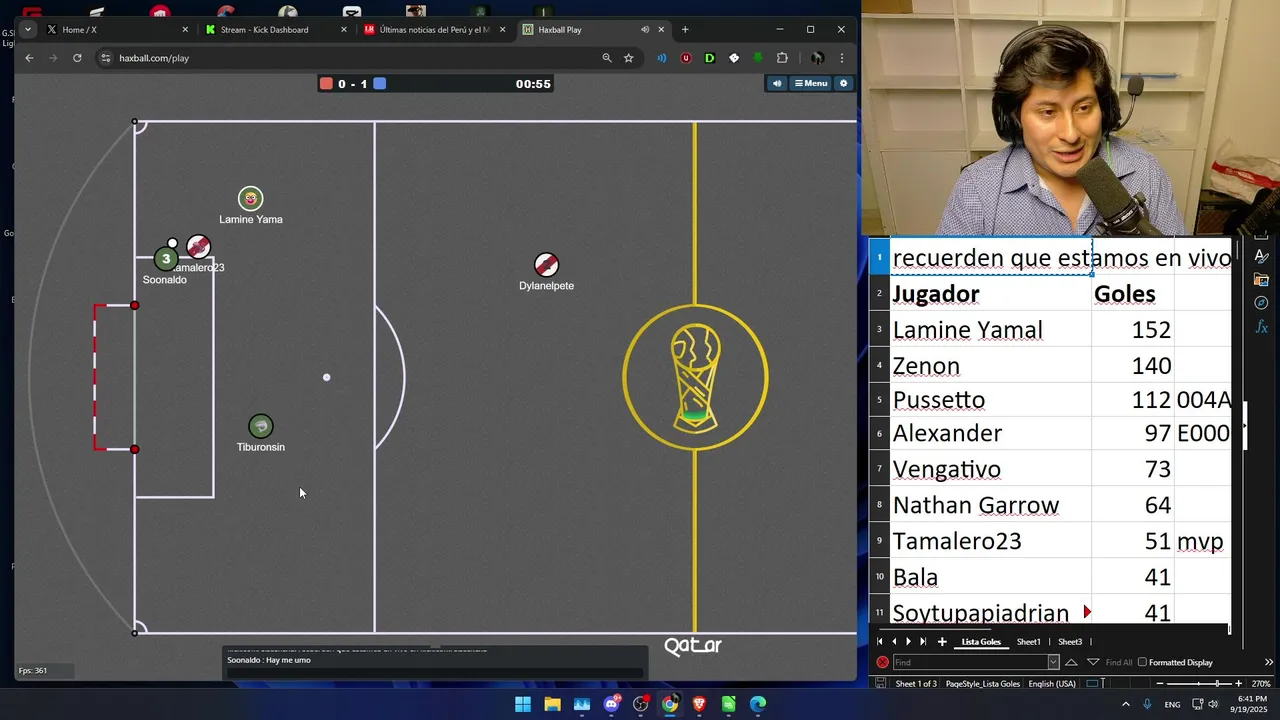The width and height of the screenshot is (1280, 720).
Task: Click the Dylanelpete player disc
Action: click(x=546, y=265)
